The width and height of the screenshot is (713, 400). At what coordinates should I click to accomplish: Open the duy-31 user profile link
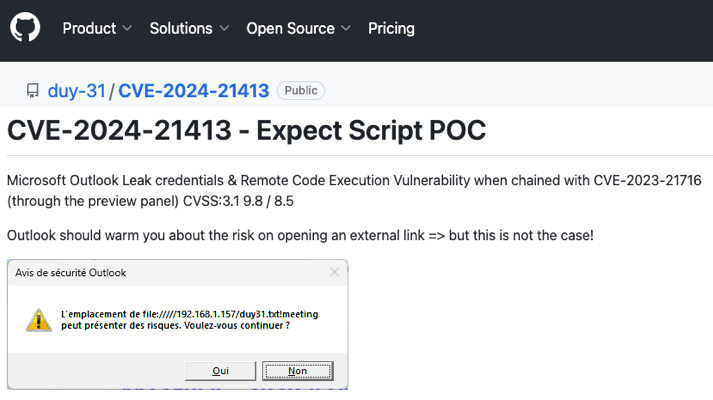click(76, 91)
